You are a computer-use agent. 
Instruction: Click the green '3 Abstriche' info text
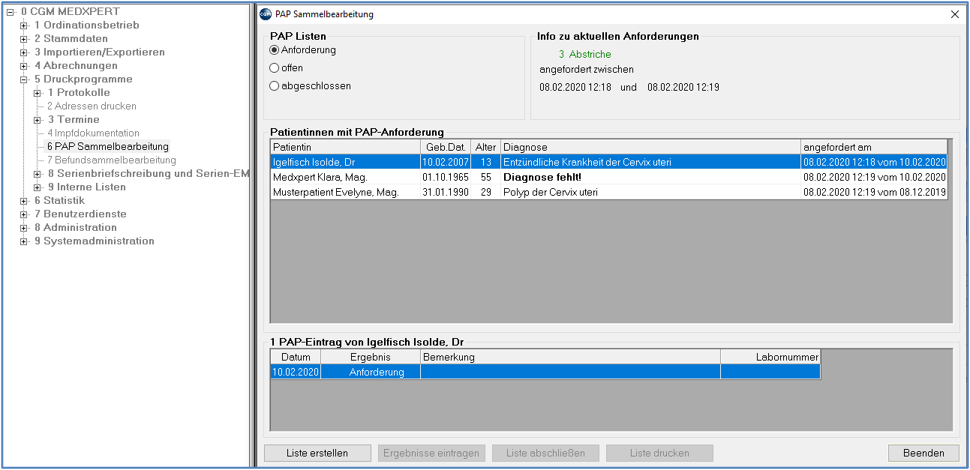585,54
